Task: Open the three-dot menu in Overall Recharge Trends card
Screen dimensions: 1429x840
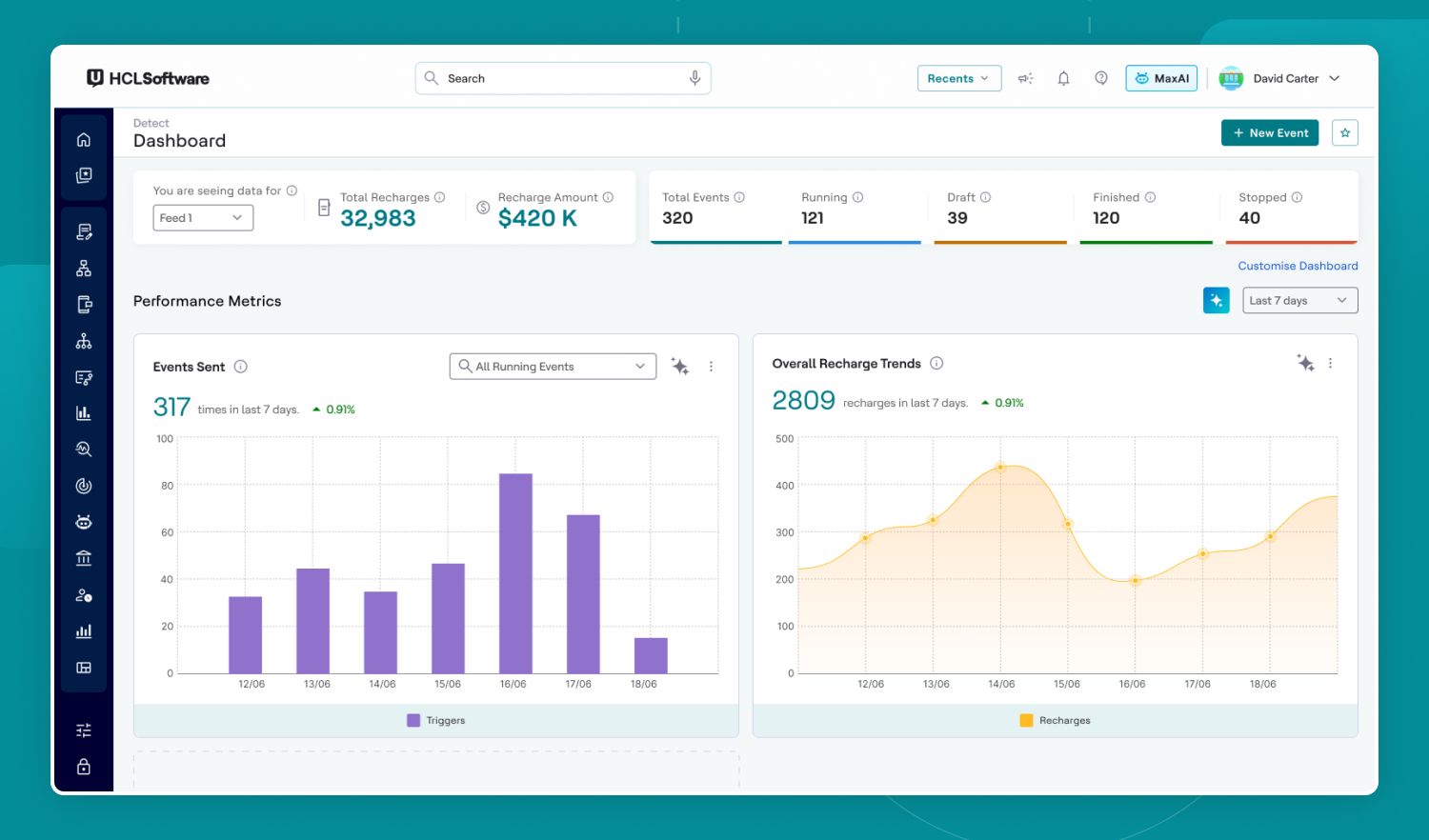Action: click(1331, 363)
